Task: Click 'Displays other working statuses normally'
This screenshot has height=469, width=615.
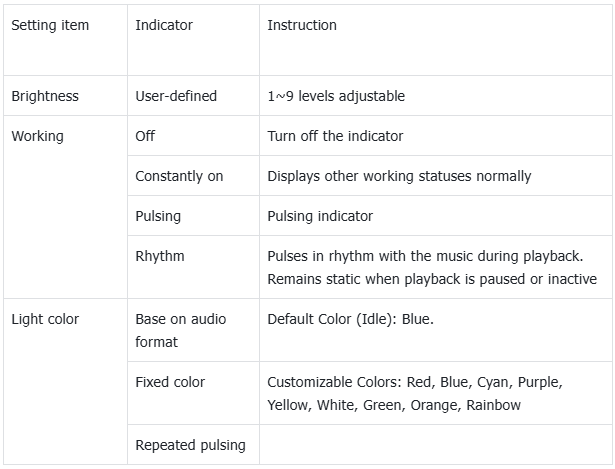Action: pos(399,176)
